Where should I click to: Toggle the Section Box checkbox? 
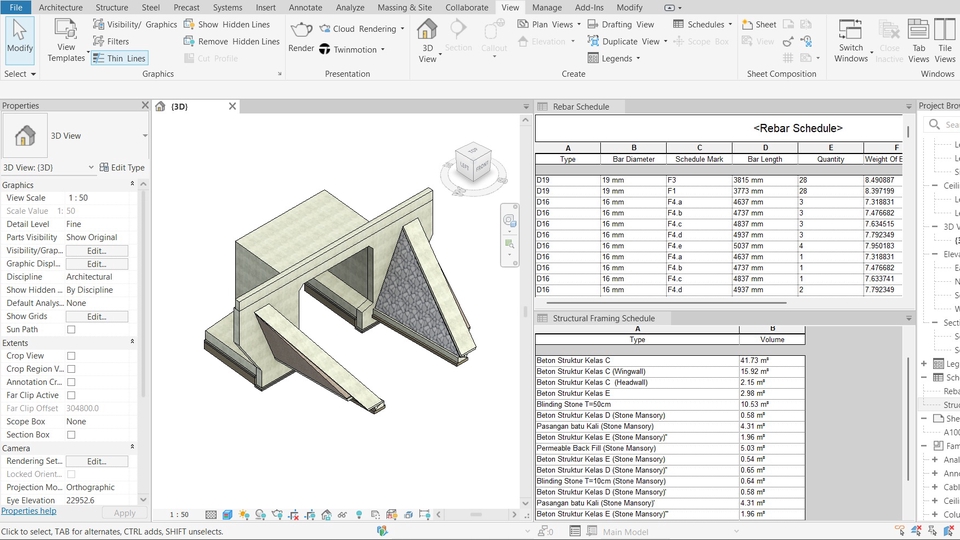click(x=71, y=435)
